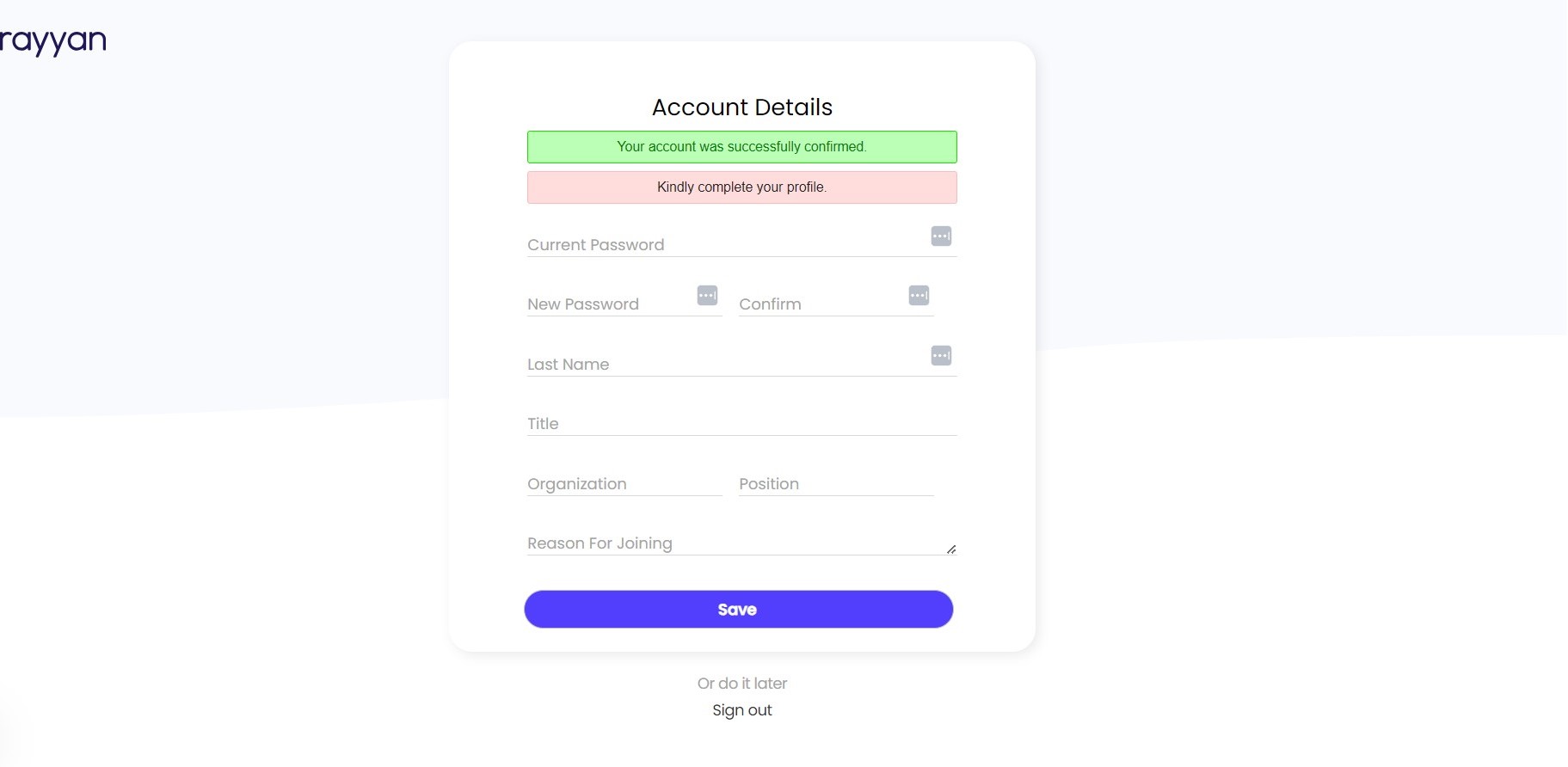The height and width of the screenshot is (767, 1568).
Task: Click the Account Details heading
Action: (x=741, y=107)
